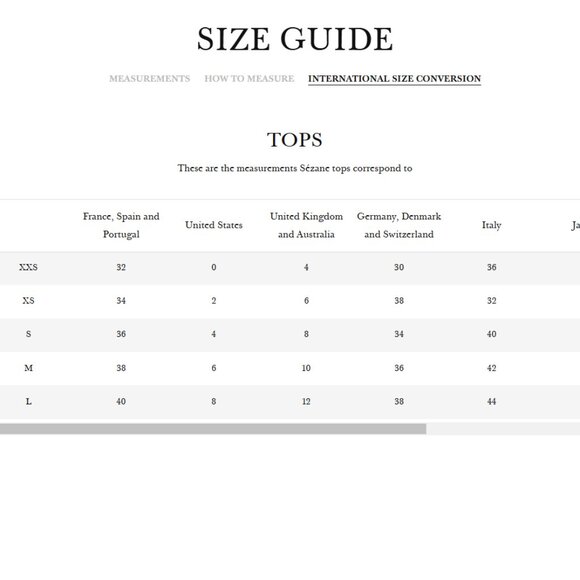Click United States value 6 in M row

pyautogui.click(x=214, y=368)
